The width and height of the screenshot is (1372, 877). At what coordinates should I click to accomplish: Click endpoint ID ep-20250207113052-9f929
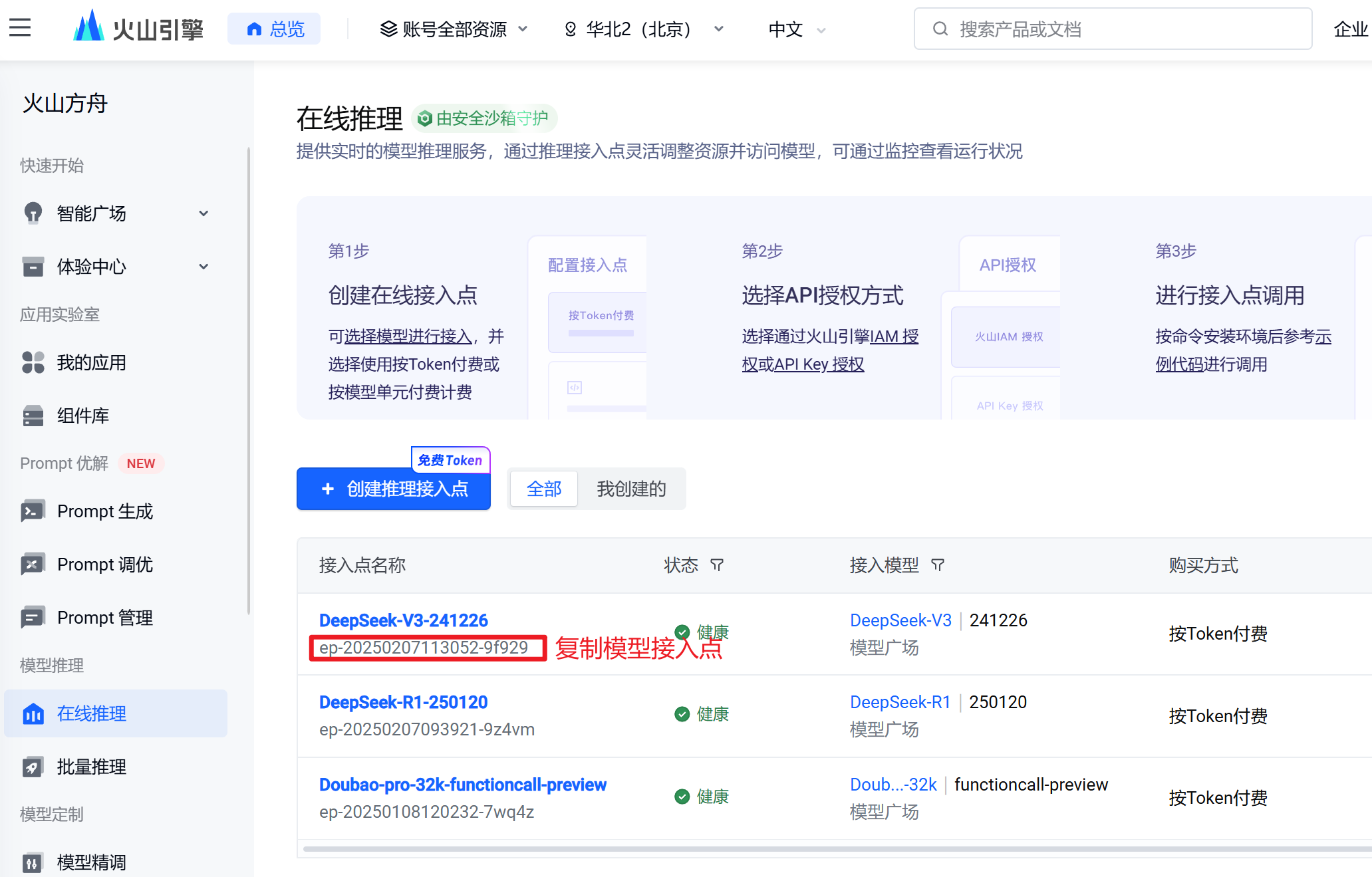pyautogui.click(x=424, y=648)
